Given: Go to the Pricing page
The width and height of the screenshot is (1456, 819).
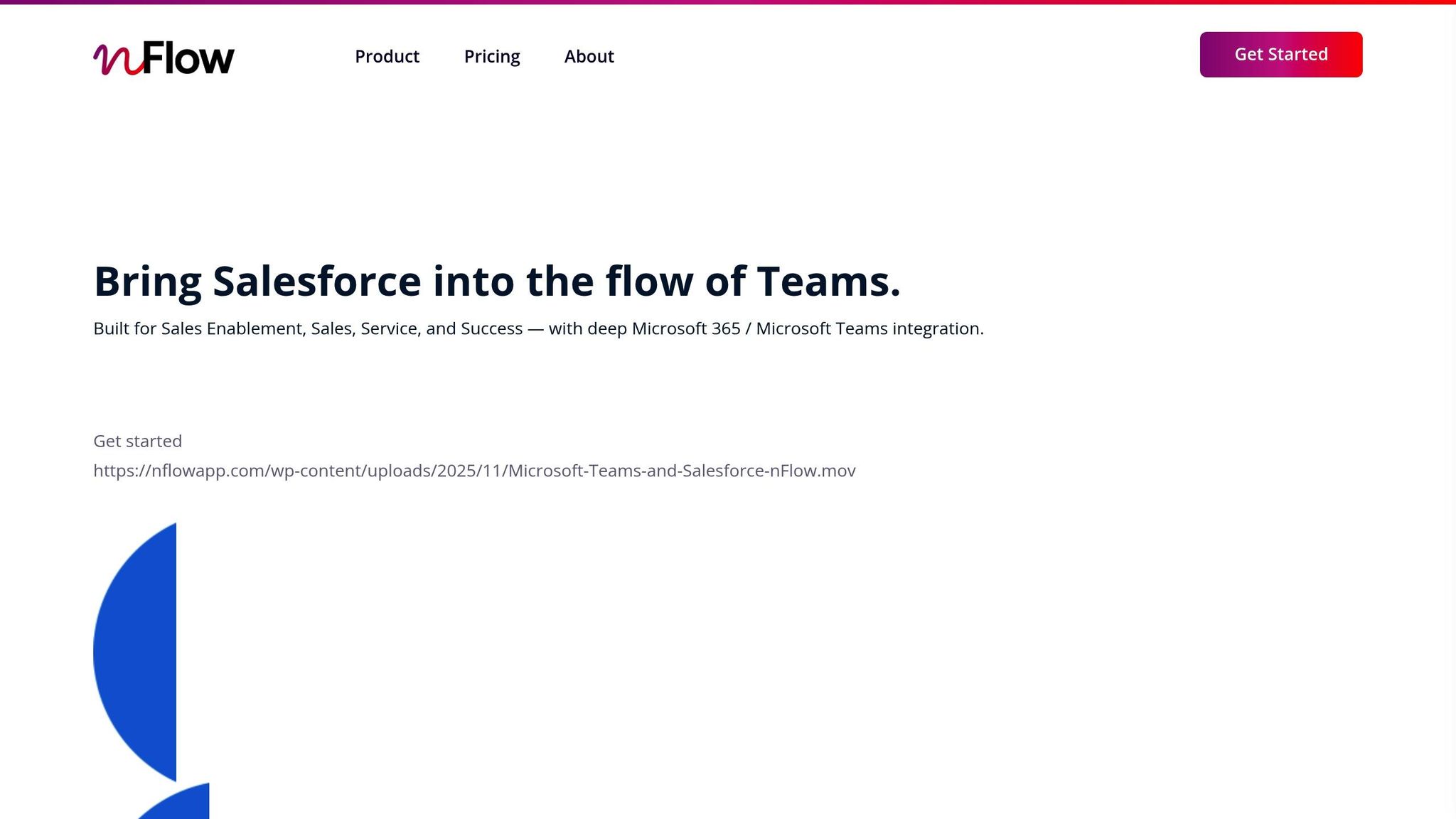Looking at the screenshot, I should pos(492,56).
